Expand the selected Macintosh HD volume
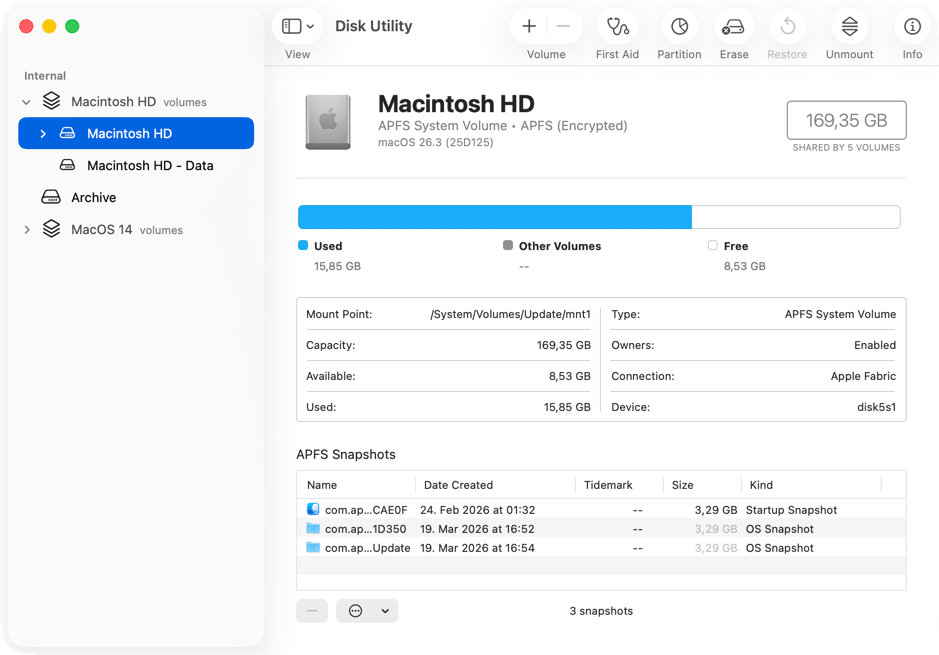Screen dimensions: 939x655 coord(43,133)
